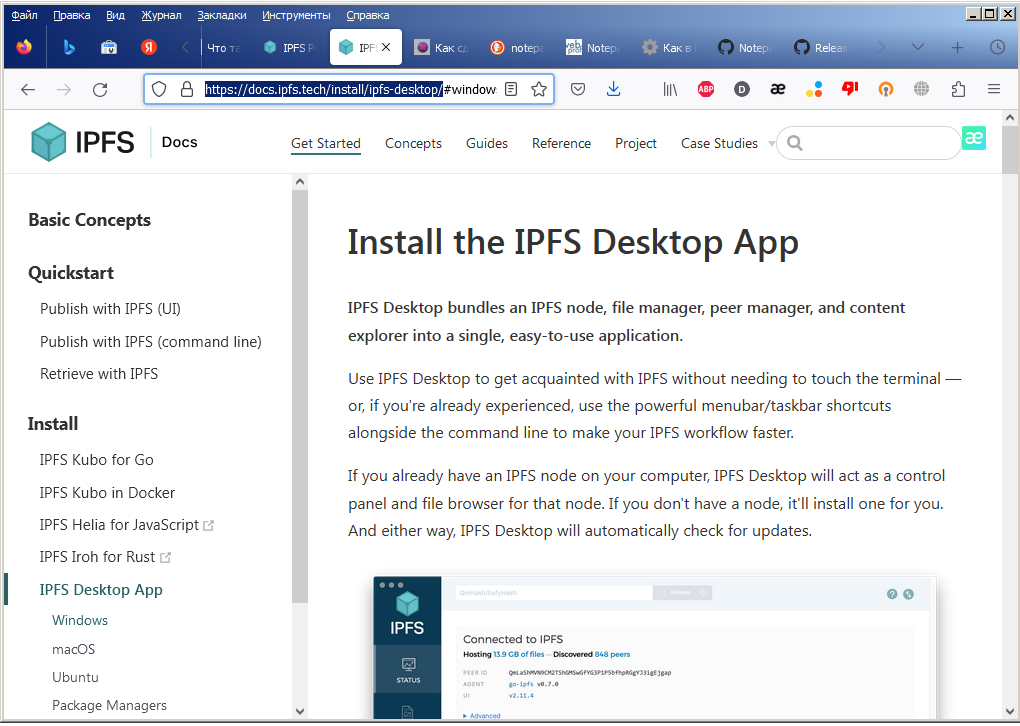
Task: Open IPFS Kubo in Docker in sidebar
Action: 107,492
